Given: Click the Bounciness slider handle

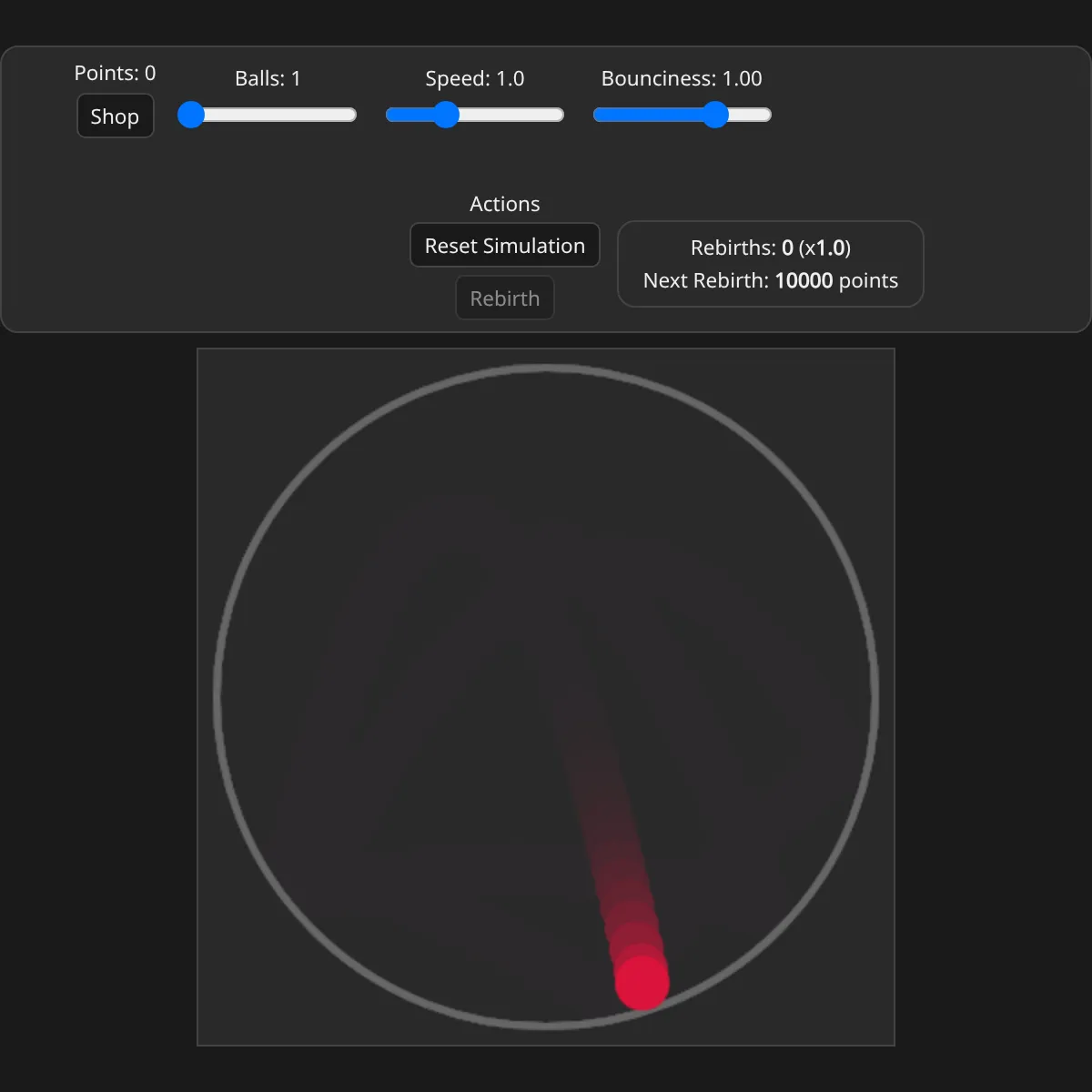Looking at the screenshot, I should [716, 115].
